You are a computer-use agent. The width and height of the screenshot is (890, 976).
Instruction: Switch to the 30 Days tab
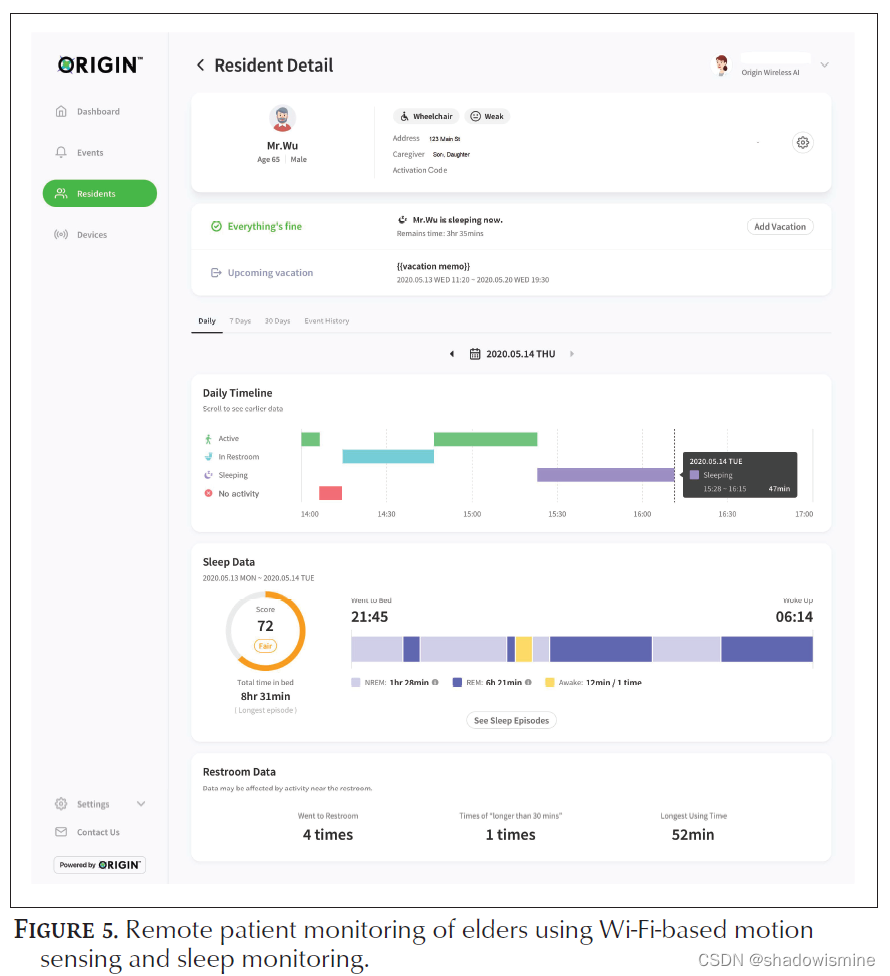[x=278, y=321]
